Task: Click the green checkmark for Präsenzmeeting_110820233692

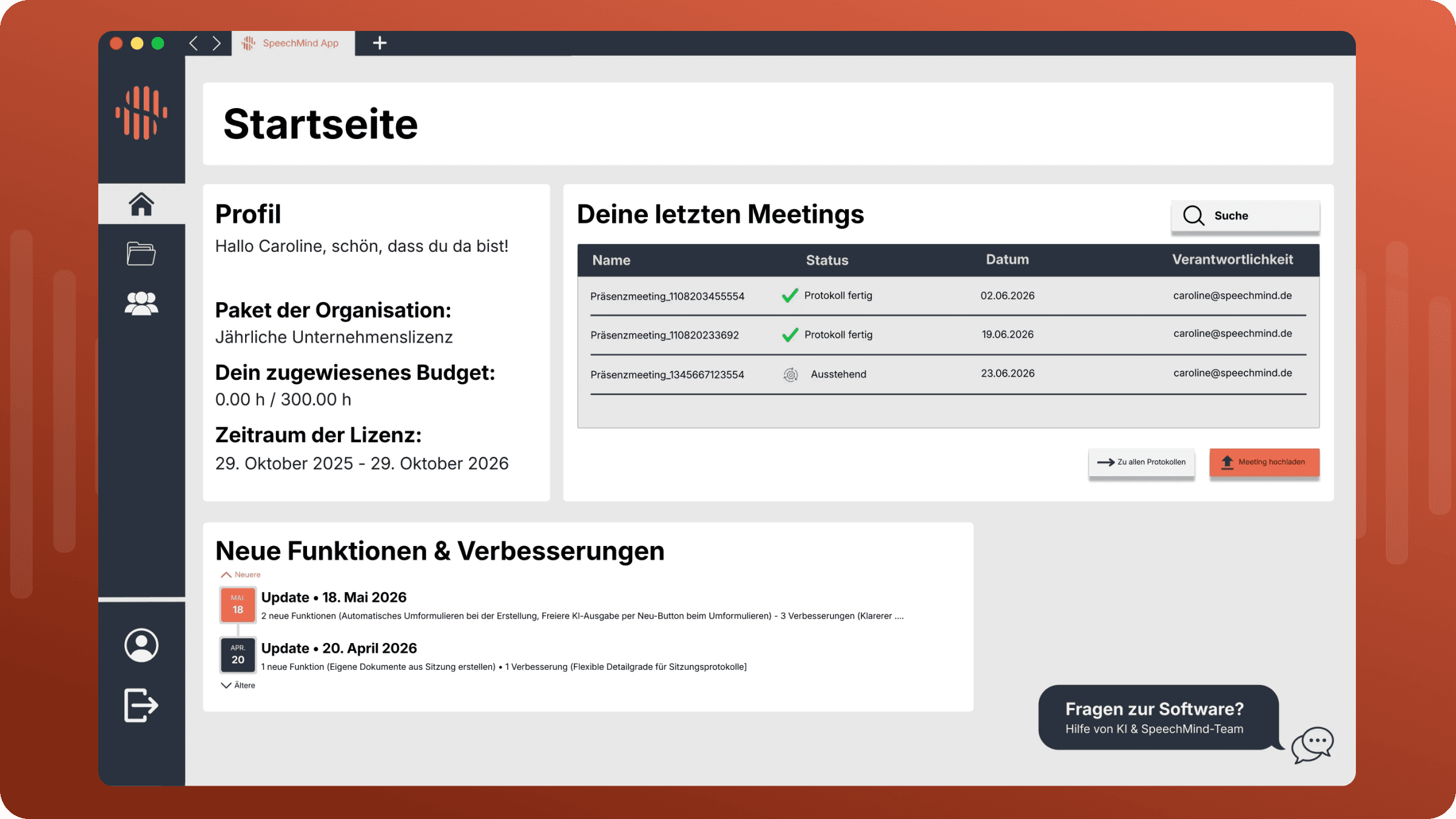Action: (x=790, y=334)
